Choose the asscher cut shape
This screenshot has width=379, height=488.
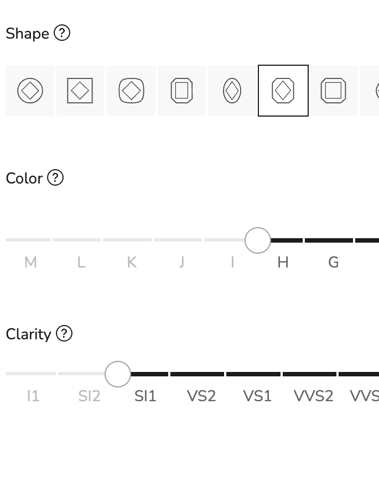(x=333, y=91)
